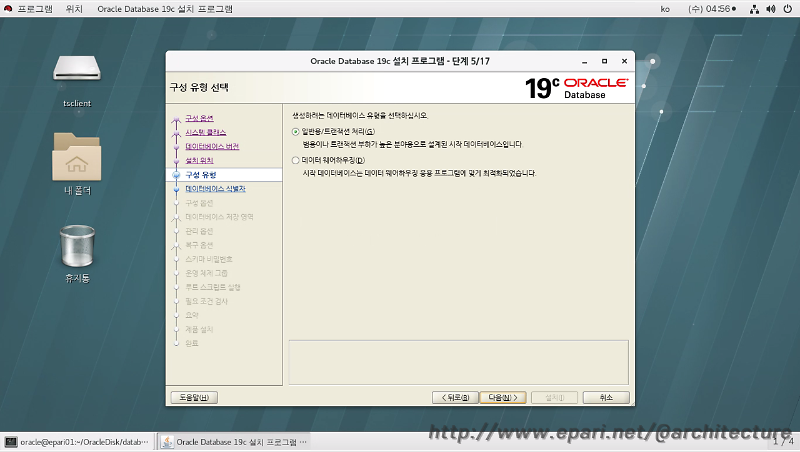Switch to oracle@epari01 terminal taskbar entry
This screenshot has width=800, height=452.
point(78,442)
